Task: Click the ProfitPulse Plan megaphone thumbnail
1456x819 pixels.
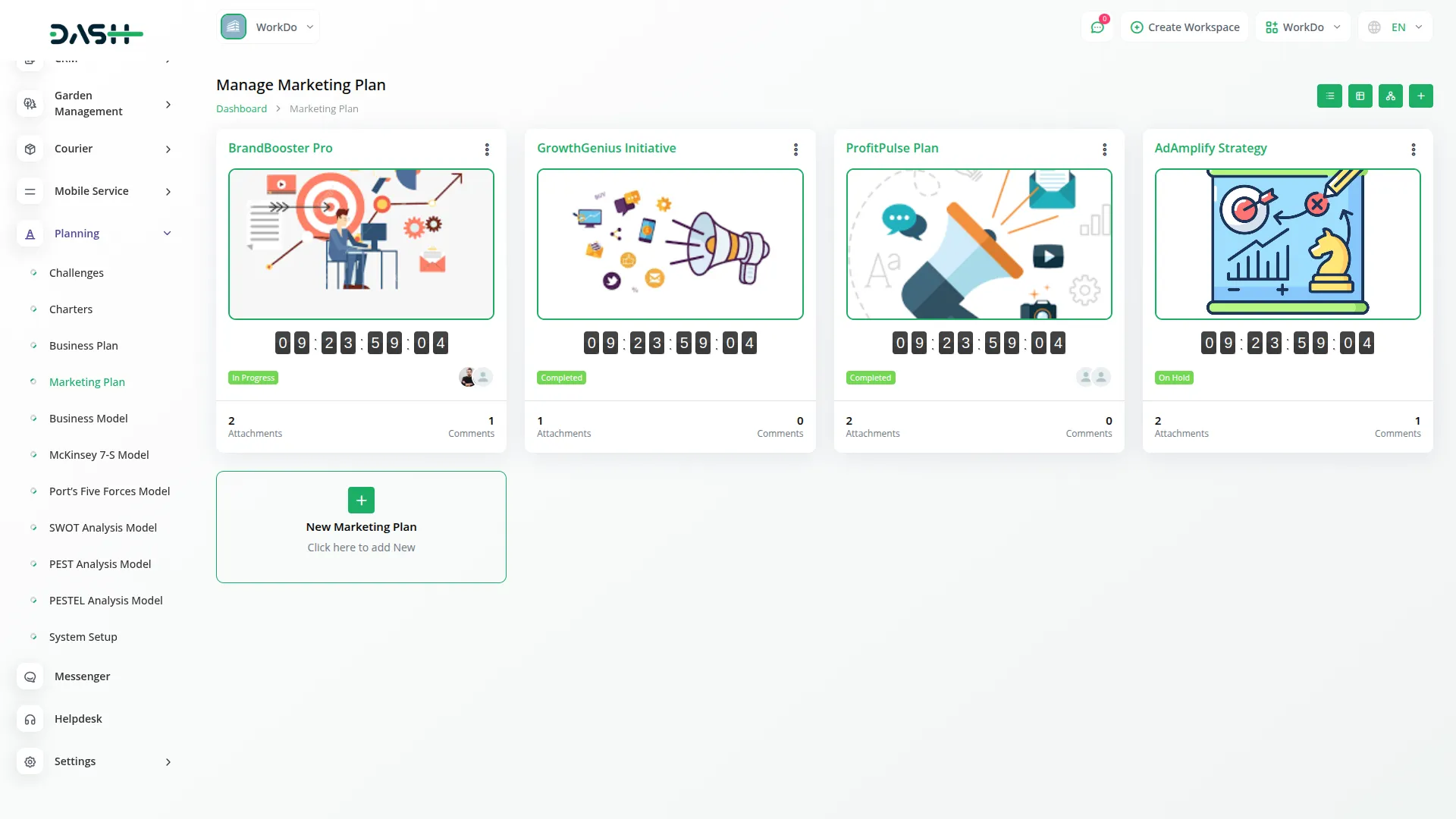Action: [978, 244]
